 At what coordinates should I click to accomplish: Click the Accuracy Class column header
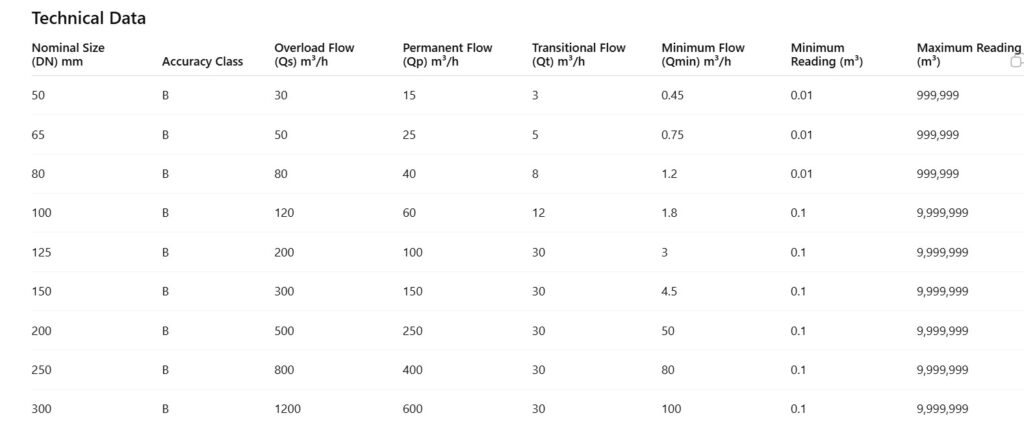coord(202,61)
